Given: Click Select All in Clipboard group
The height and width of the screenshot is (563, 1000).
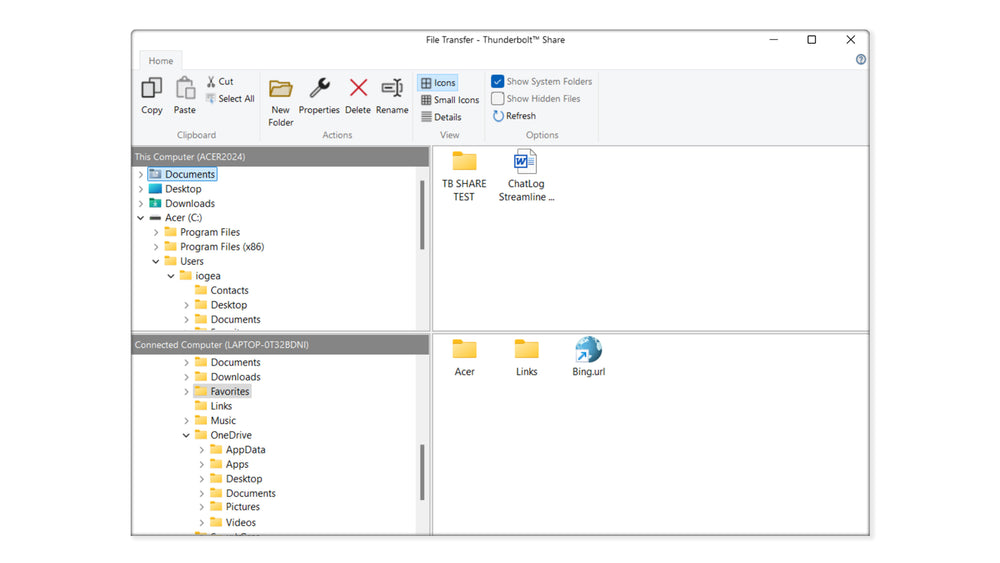Looking at the screenshot, I should click(x=230, y=99).
